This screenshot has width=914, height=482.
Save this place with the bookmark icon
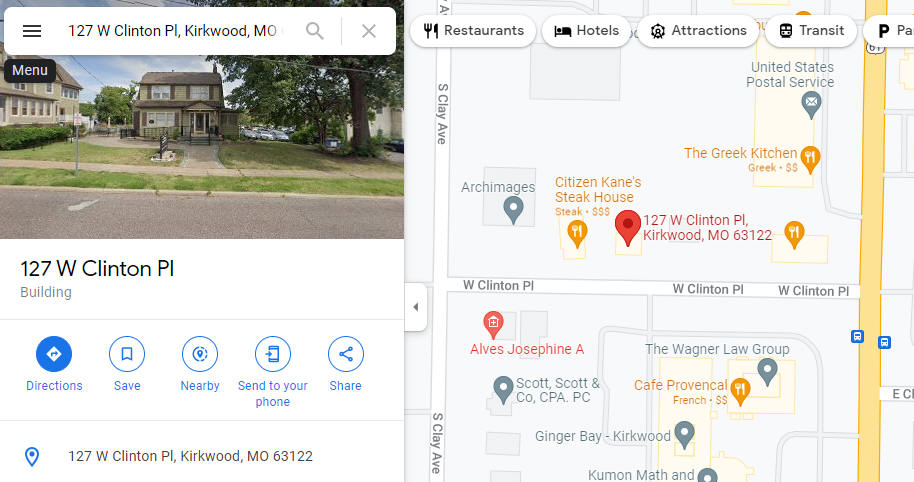click(x=126, y=354)
